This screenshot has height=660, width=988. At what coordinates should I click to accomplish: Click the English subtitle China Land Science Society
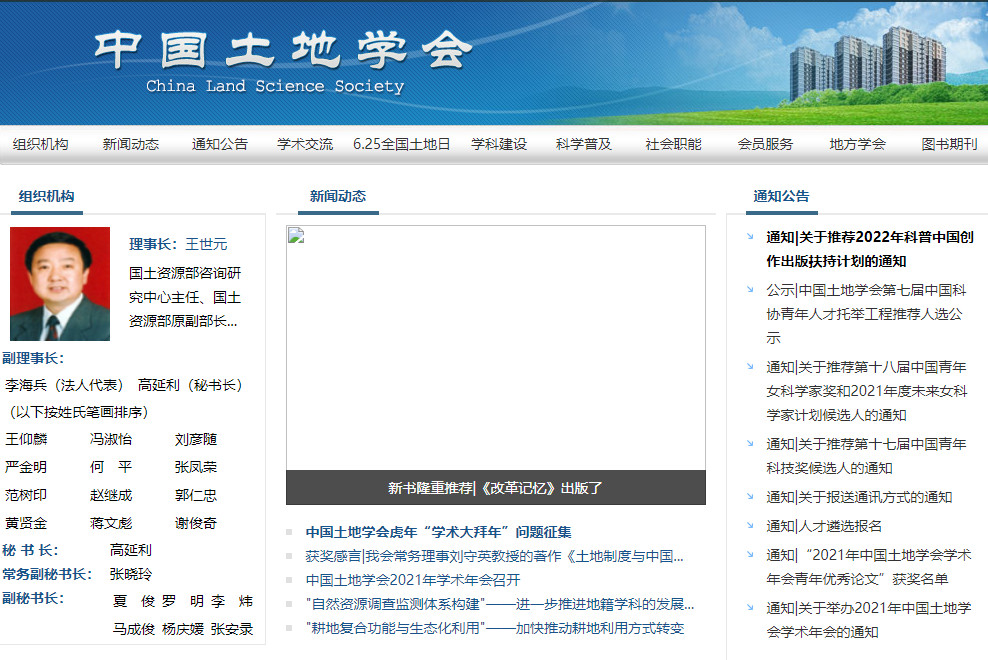click(x=275, y=86)
